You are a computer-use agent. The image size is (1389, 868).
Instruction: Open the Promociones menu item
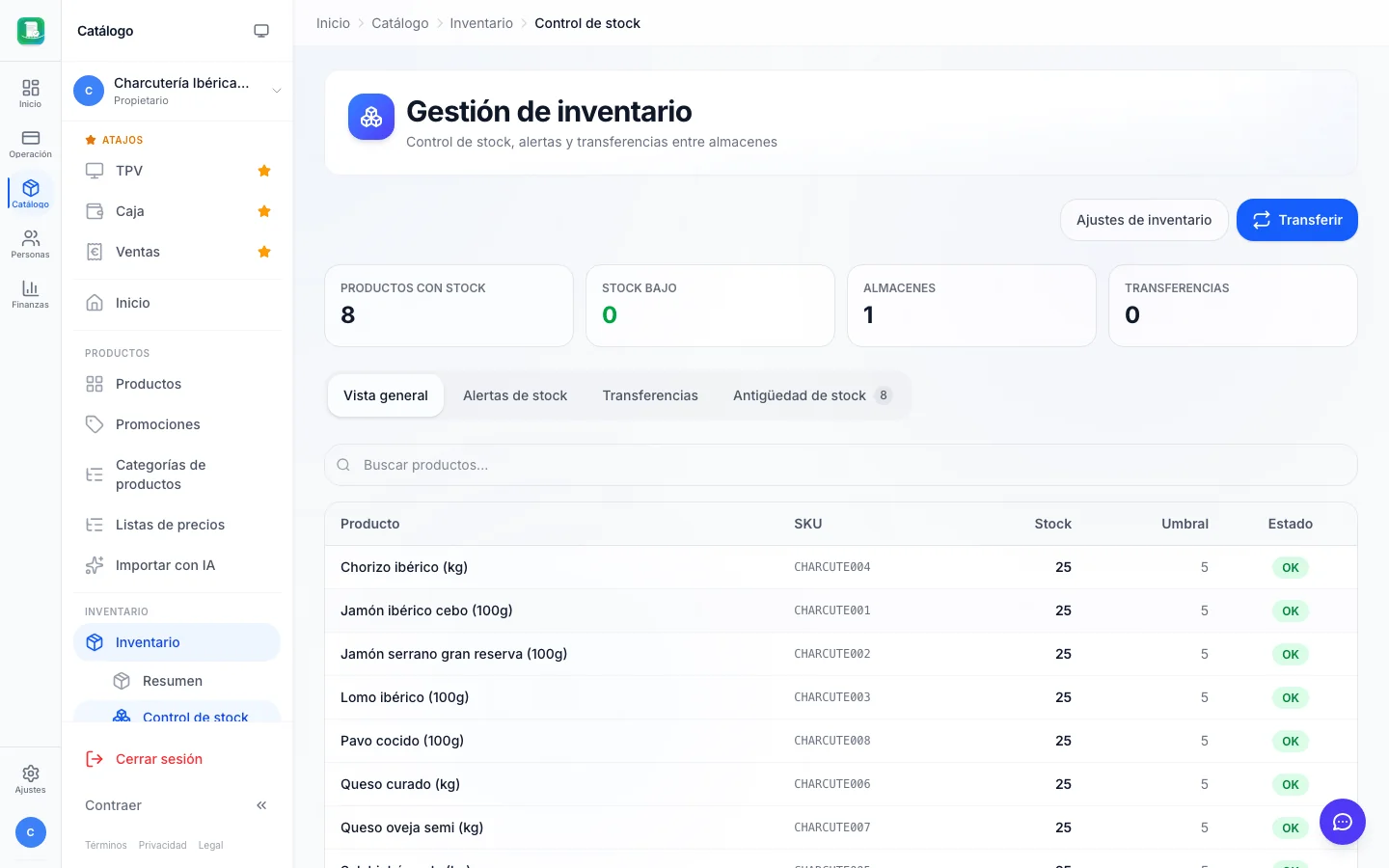coord(177,424)
